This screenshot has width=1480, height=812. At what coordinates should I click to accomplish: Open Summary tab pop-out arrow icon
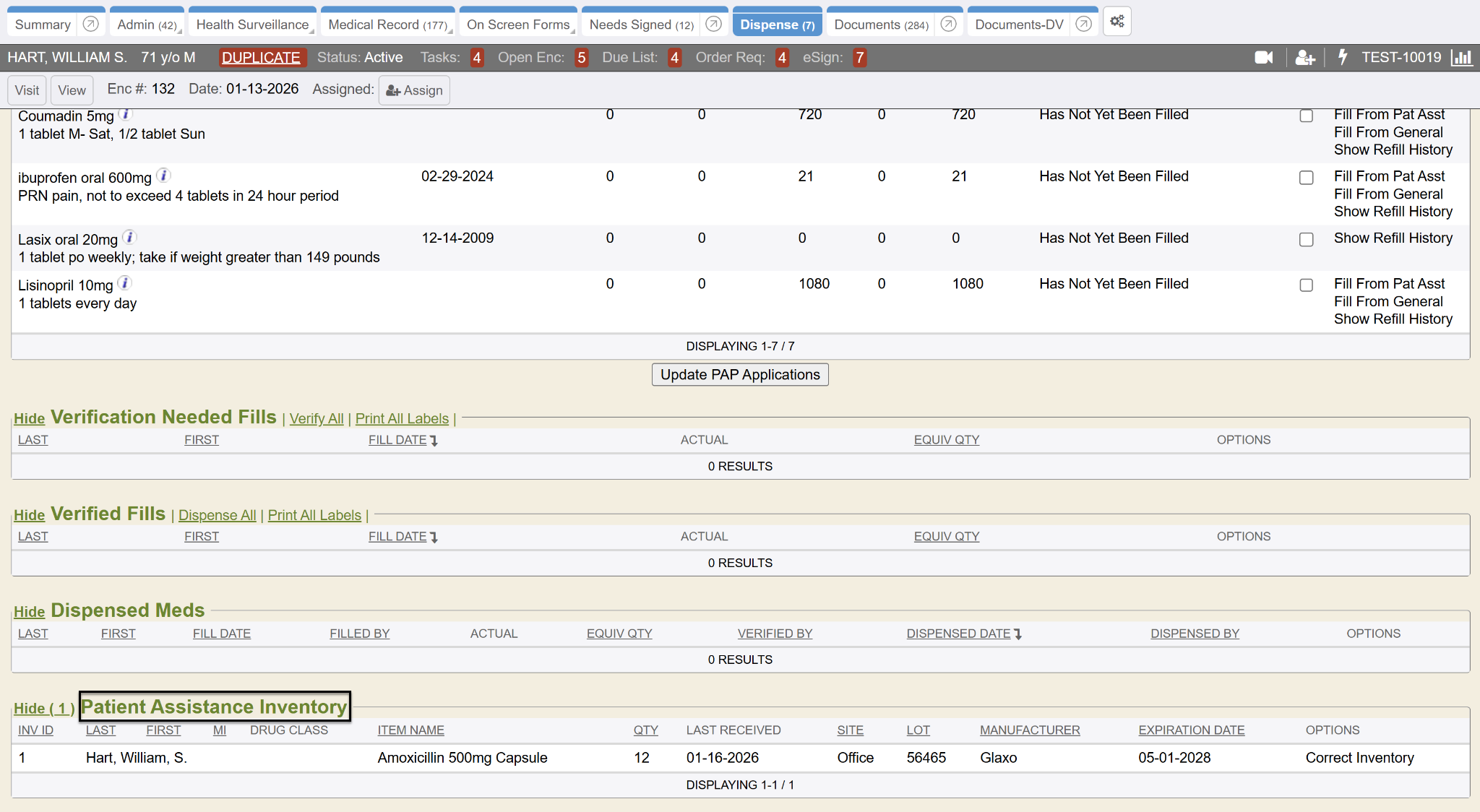coord(90,25)
